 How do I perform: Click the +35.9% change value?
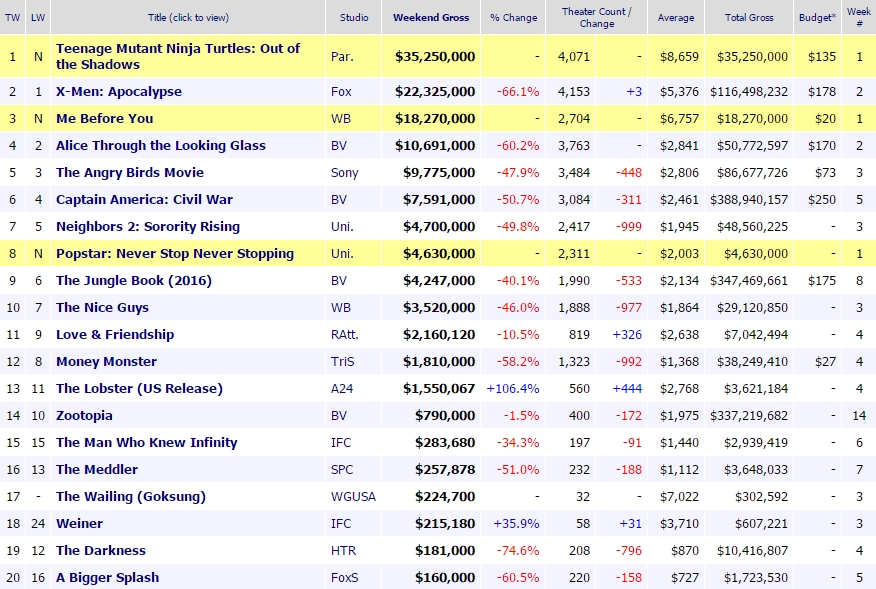[516, 524]
